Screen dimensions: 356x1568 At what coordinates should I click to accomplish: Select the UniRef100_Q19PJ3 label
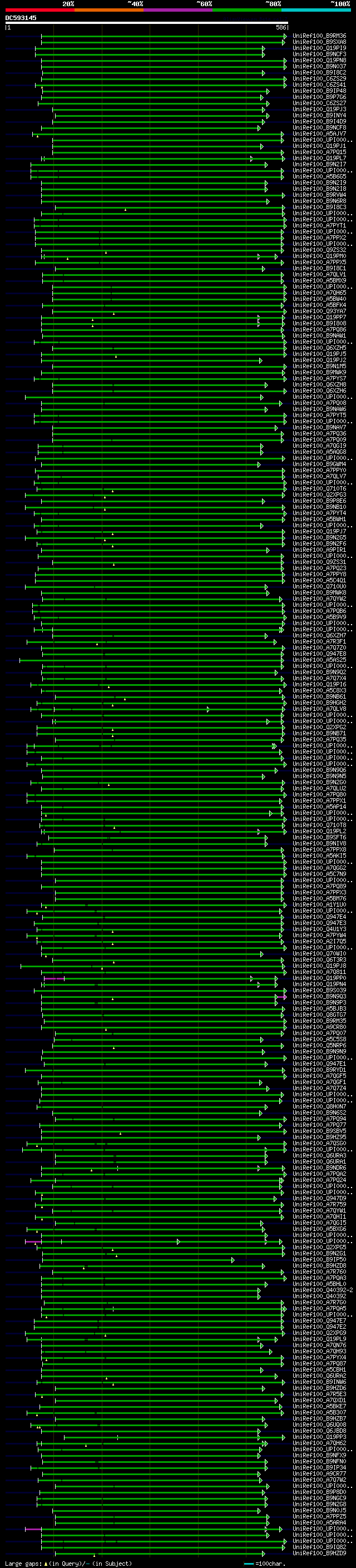point(319,110)
